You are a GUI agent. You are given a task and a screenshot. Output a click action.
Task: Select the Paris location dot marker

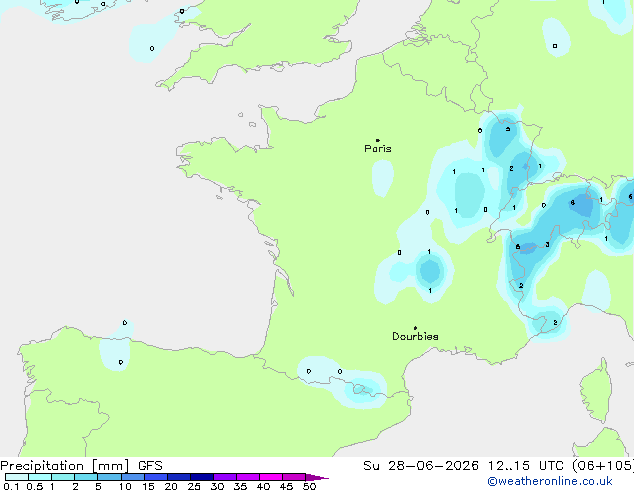pos(378,140)
